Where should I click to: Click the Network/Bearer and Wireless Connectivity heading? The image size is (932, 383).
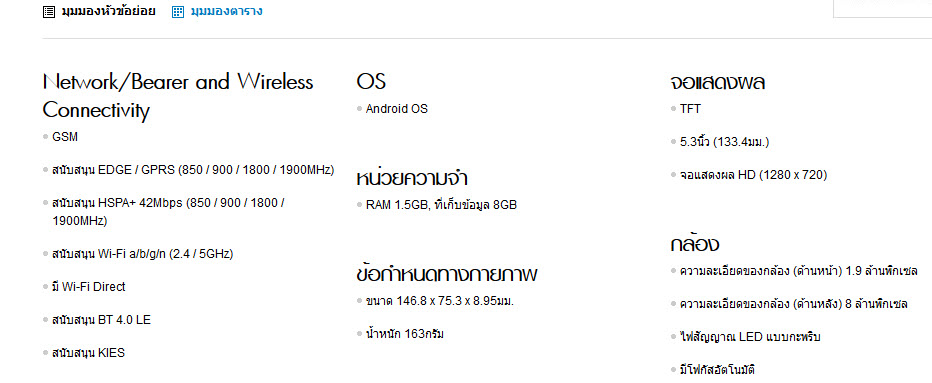pyautogui.click(x=178, y=96)
